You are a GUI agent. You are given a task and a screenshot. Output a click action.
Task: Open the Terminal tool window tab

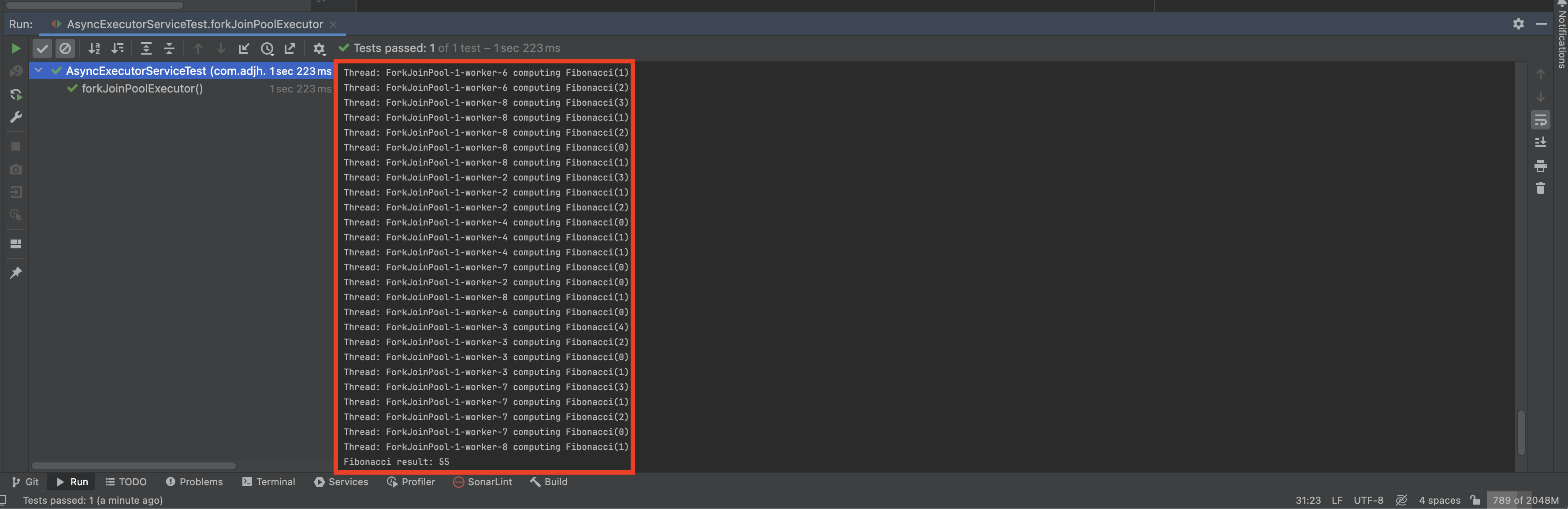[x=268, y=482]
